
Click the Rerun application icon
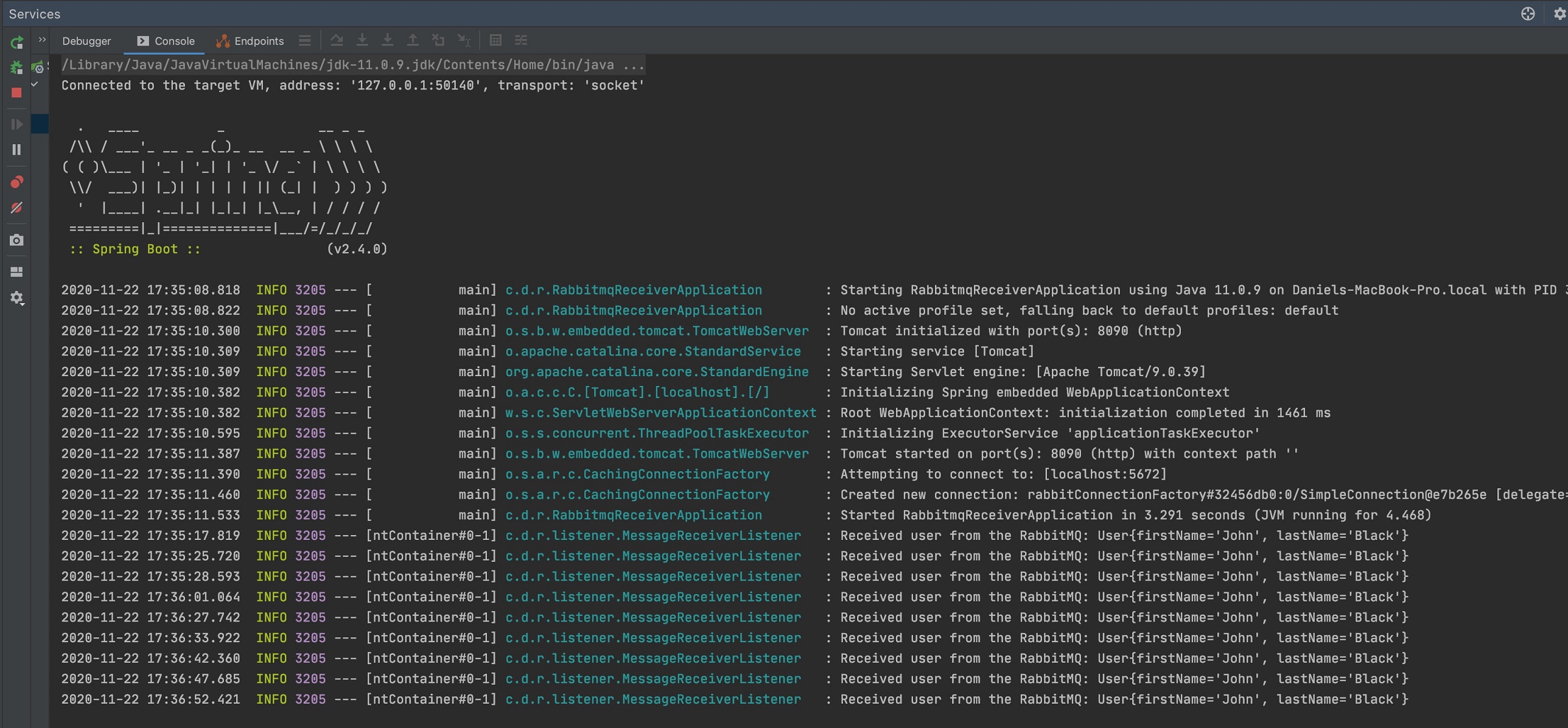click(x=16, y=42)
